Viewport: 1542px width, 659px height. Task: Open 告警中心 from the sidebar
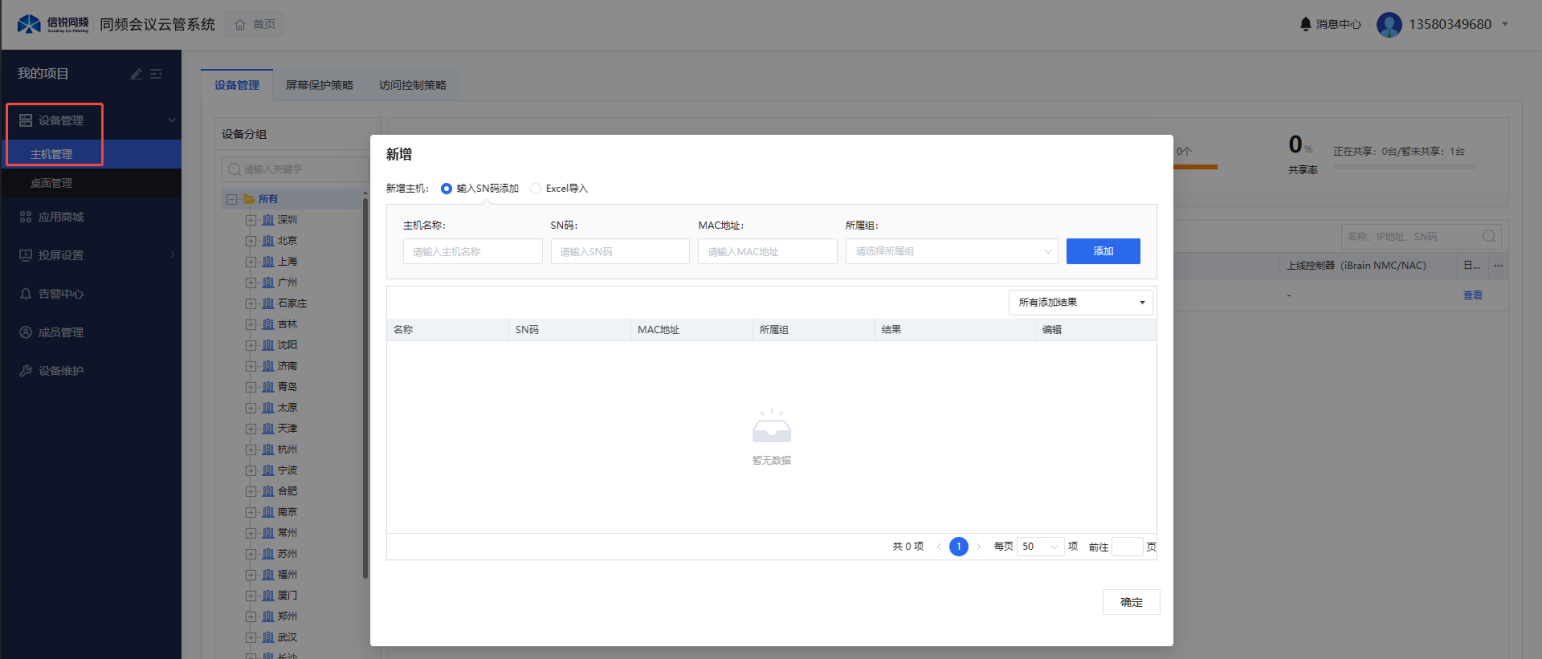pos(60,294)
